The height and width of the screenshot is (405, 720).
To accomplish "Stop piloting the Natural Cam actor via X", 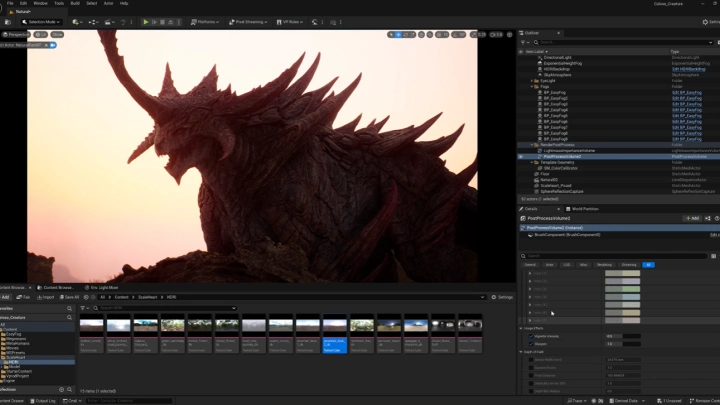I will [46, 45].
